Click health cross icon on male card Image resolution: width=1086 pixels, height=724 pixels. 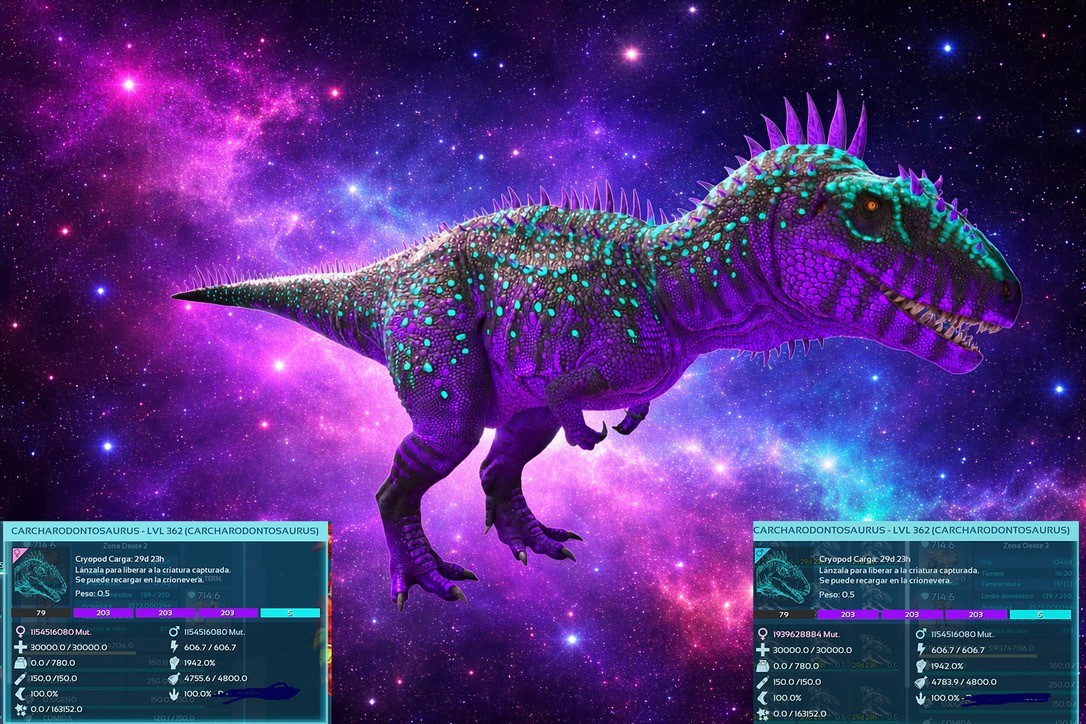(x=763, y=650)
